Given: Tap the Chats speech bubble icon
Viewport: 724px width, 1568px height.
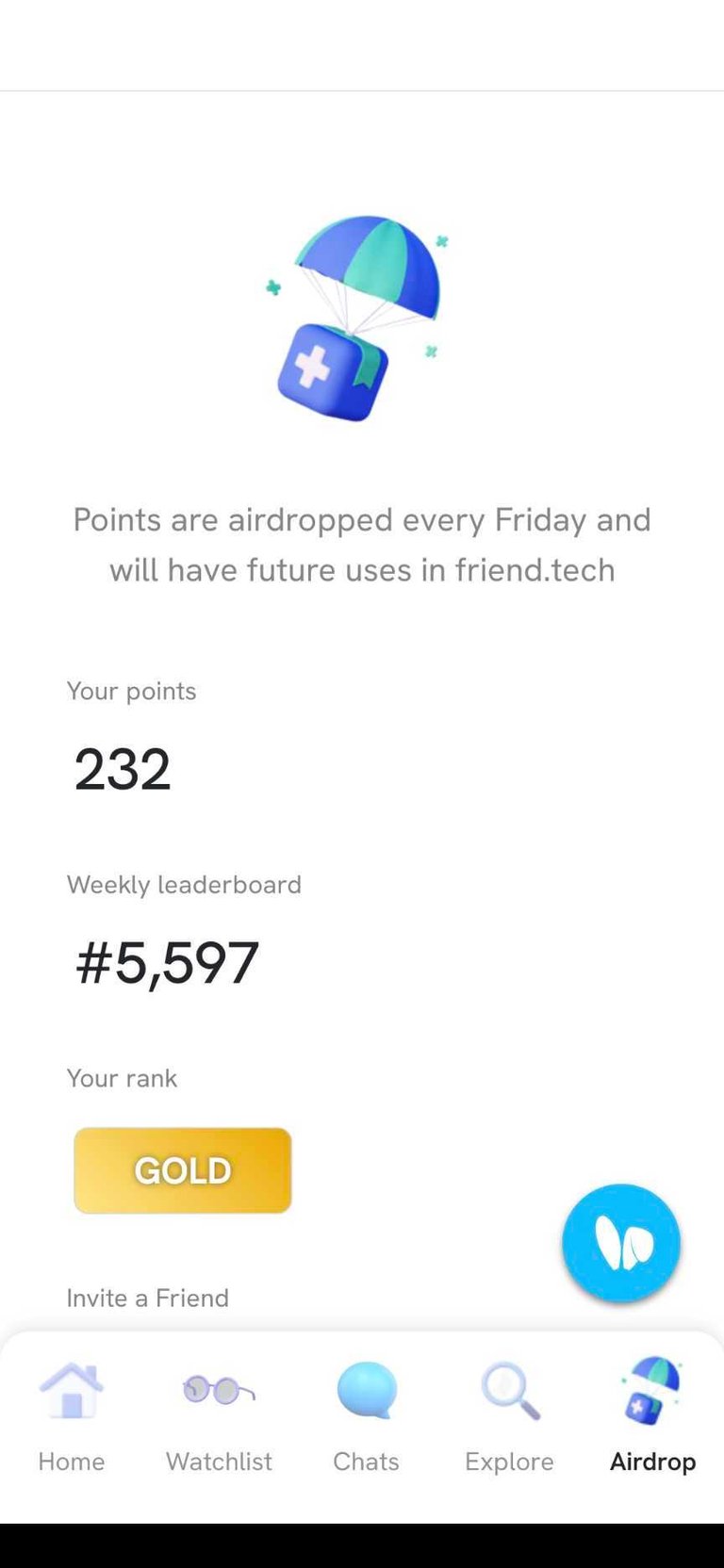Looking at the screenshot, I should click(x=367, y=1390).
